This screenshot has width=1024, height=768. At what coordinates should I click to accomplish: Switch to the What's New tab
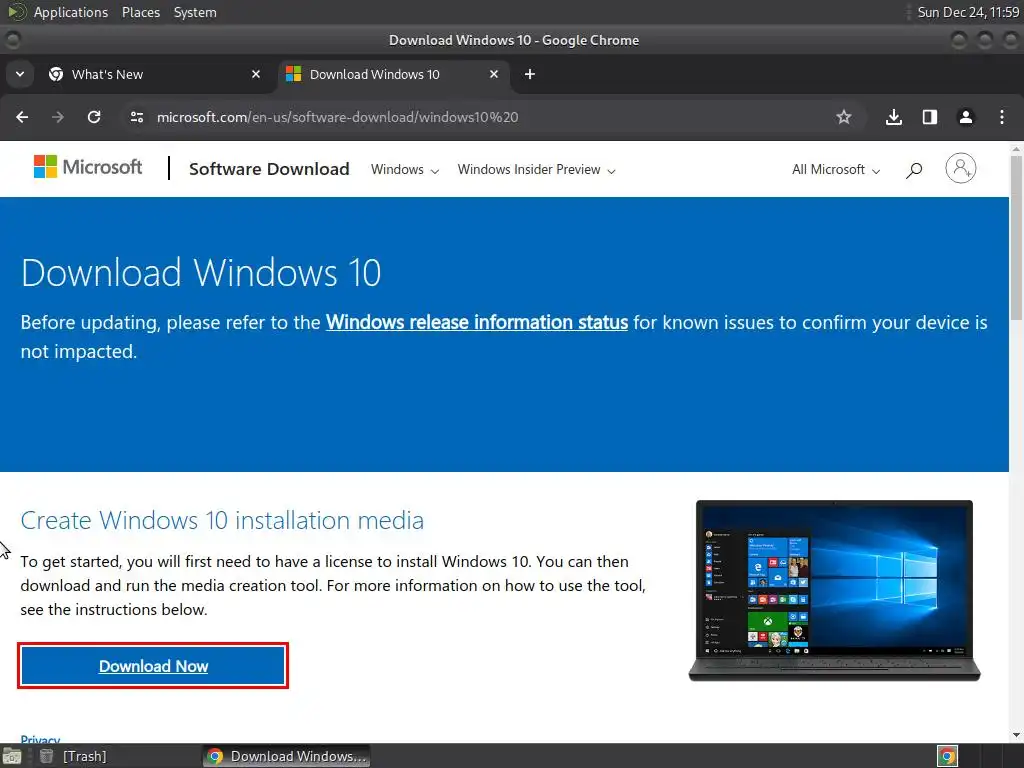point(154,74)
